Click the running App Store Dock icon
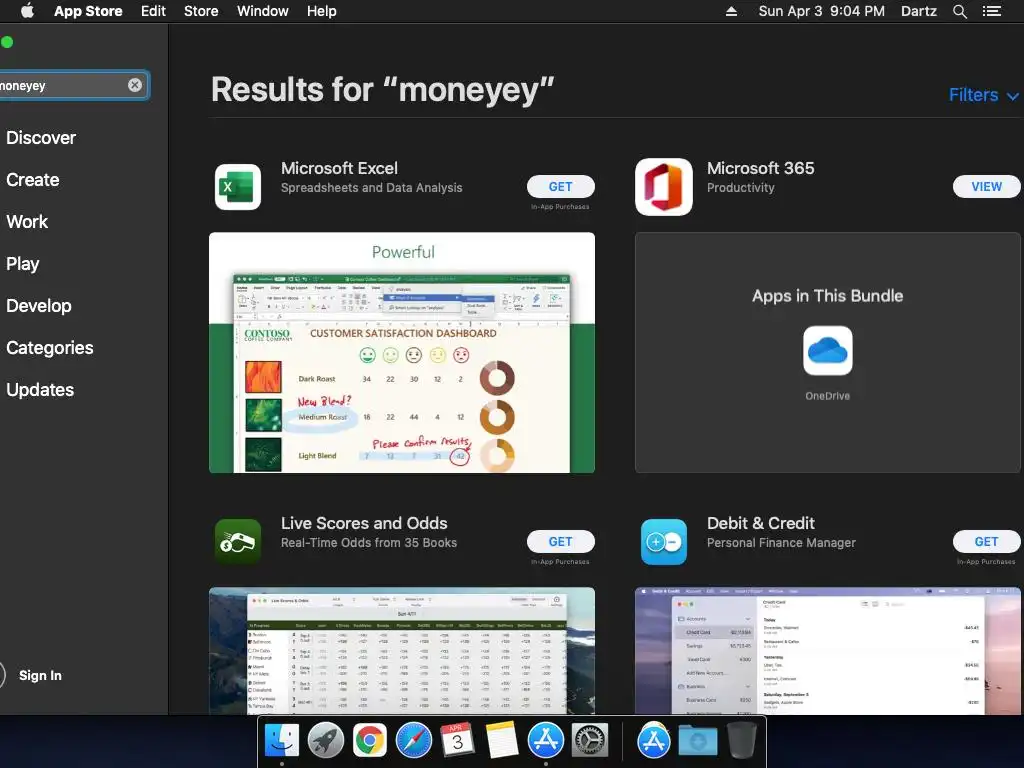Viewport: 1024px width, 768px height. coord(546,741)
